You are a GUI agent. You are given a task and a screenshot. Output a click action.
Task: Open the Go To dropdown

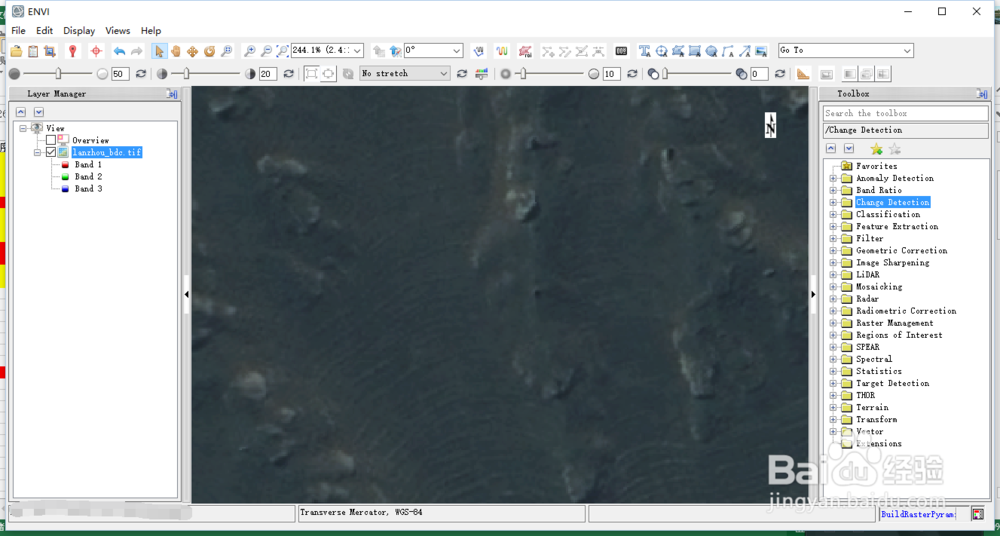tap(908, 50)
